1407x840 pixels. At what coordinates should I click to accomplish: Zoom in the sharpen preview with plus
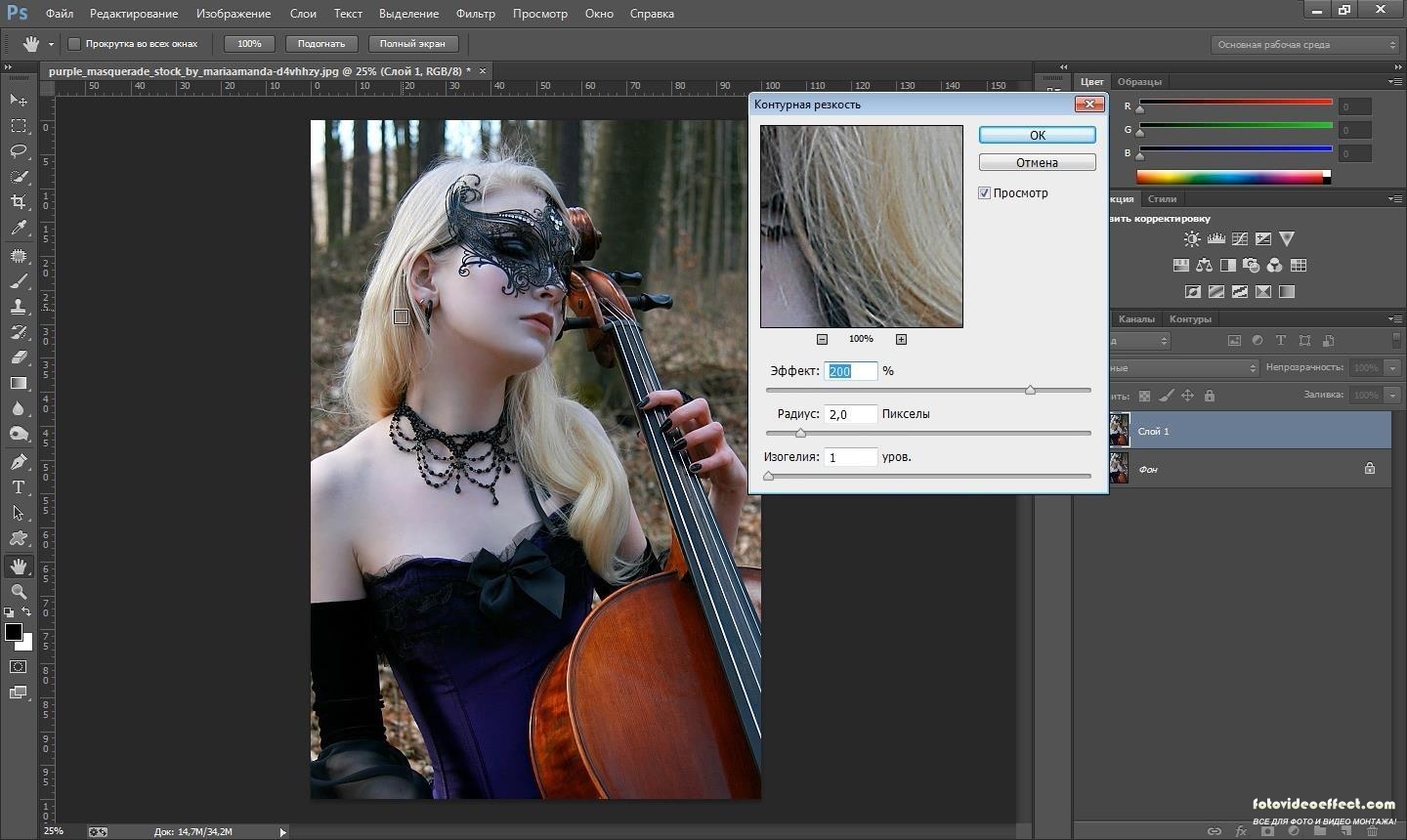[901, 339]
